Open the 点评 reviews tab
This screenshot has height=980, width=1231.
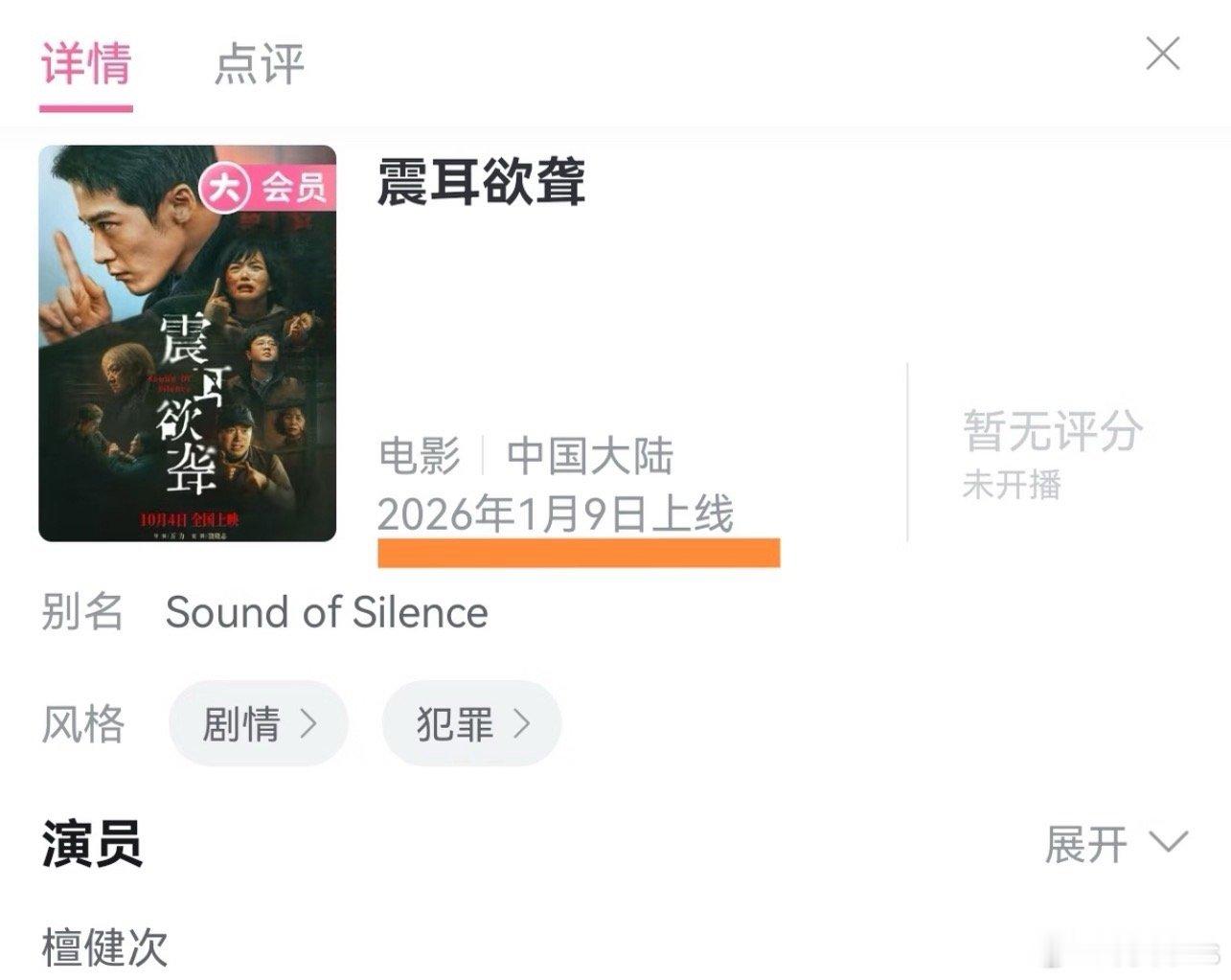tap(259, 65)
